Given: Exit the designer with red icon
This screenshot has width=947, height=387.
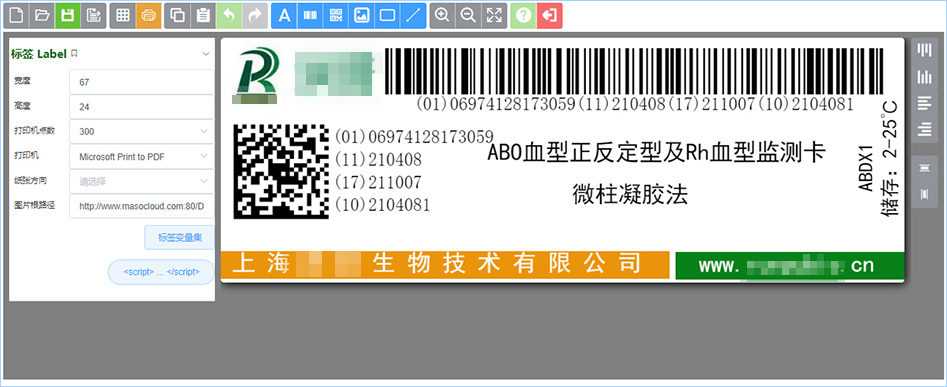Looking at the screenshot, I should (549, 16).
